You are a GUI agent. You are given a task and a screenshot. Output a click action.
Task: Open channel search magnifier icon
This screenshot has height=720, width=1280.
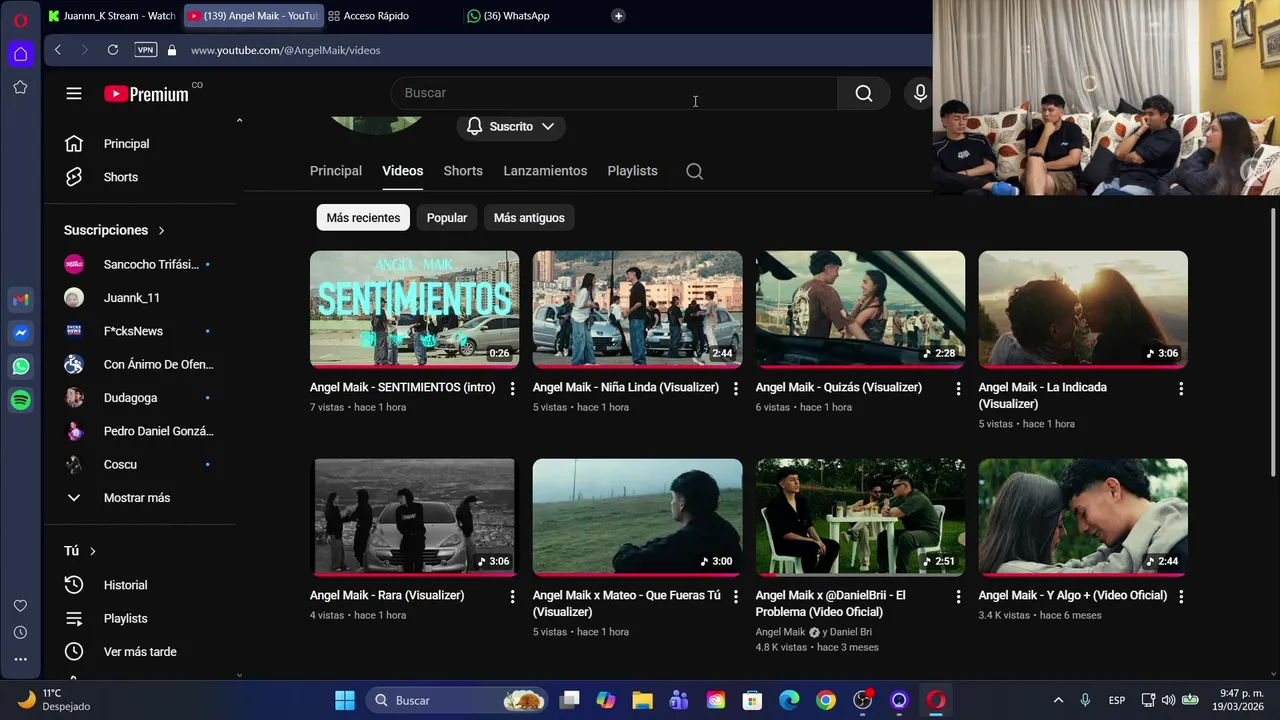[x=694, y=171]
